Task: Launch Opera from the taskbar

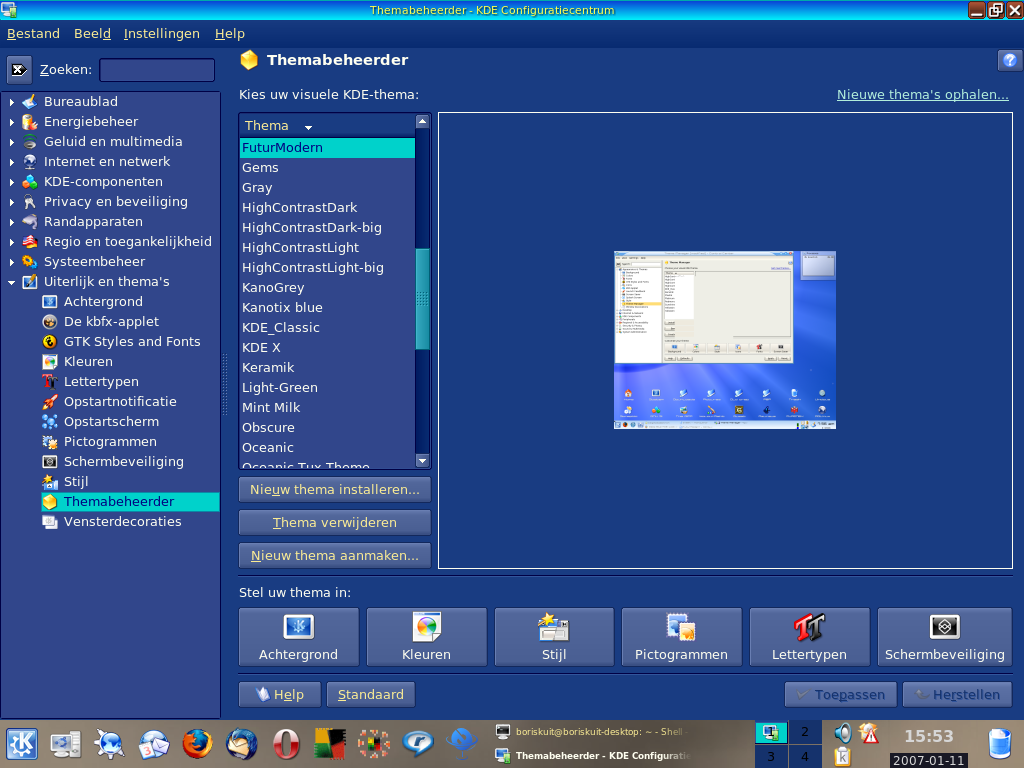Action: [285, 744]
